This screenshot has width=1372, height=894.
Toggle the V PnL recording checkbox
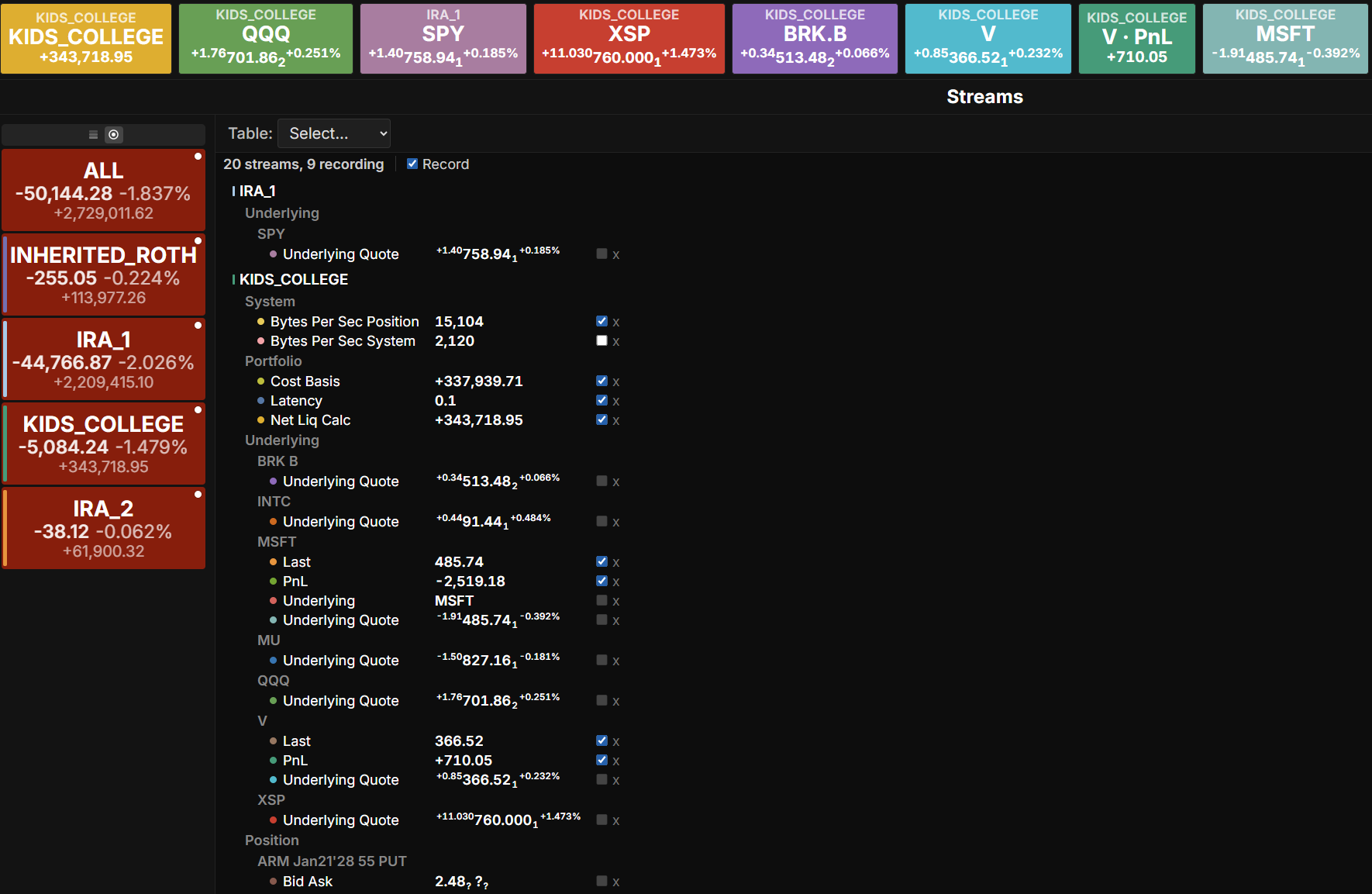point(602,760)
